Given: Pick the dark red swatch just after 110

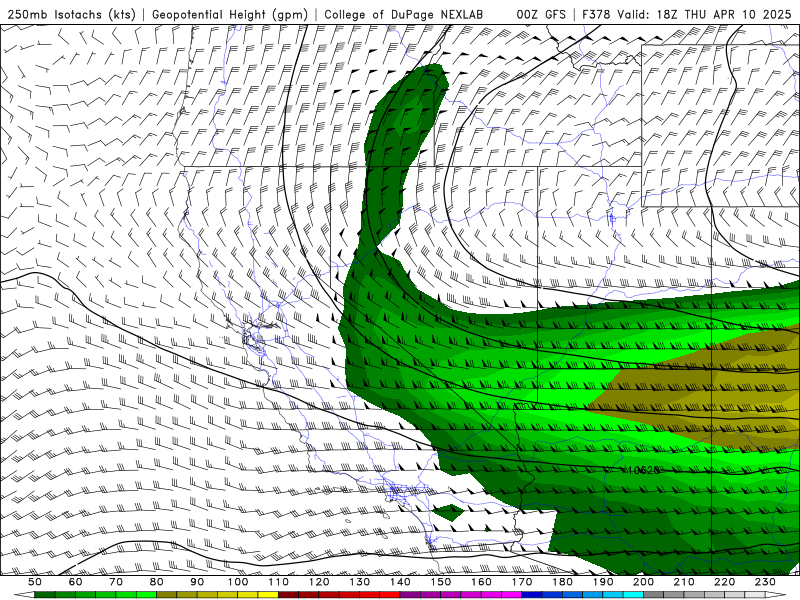Looking at the screenshot, I should [x=288, y=595].
